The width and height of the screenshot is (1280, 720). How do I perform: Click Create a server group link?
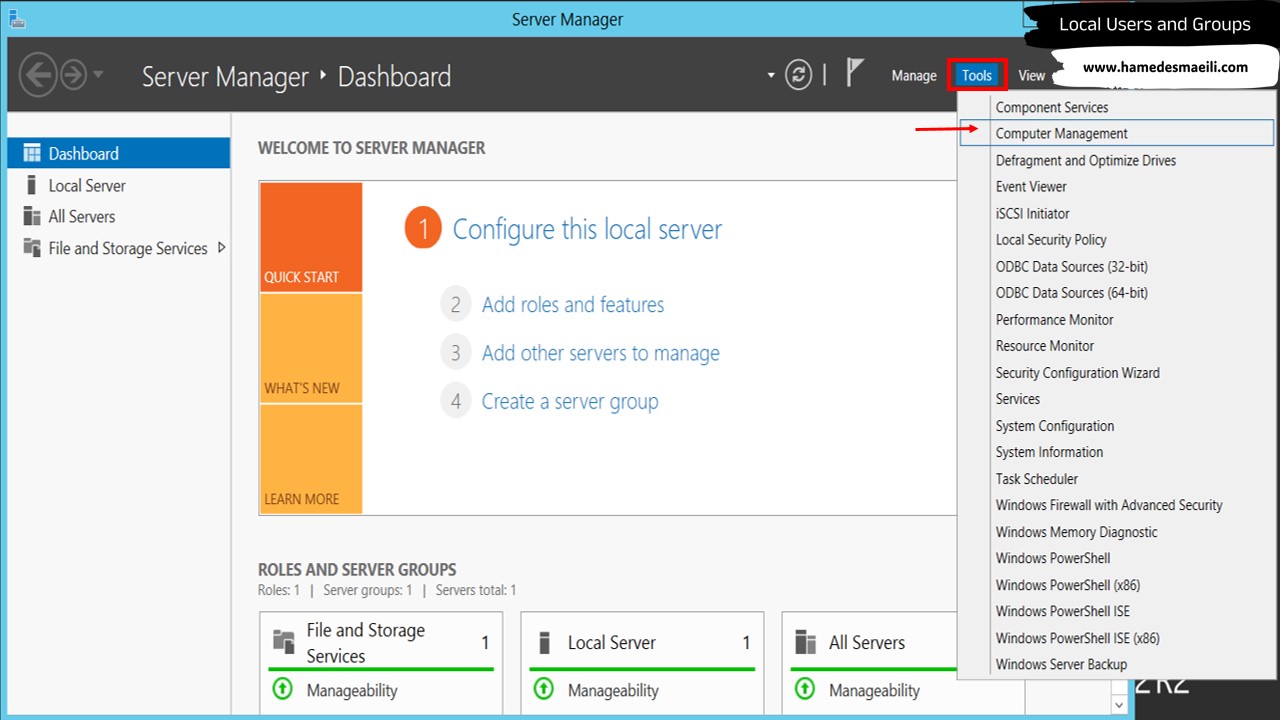click(x=570, y=402)
